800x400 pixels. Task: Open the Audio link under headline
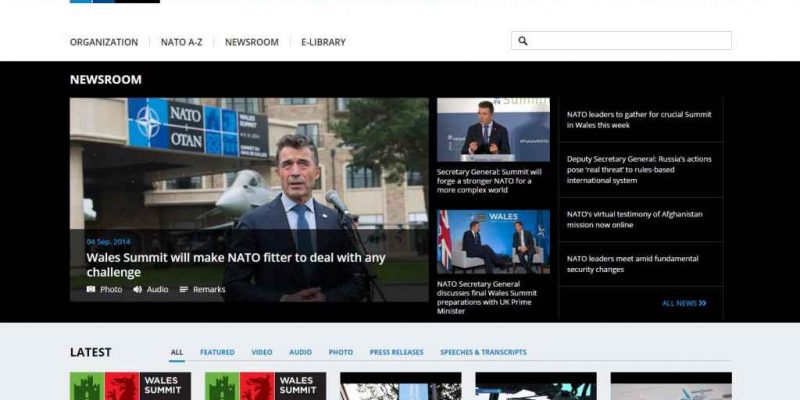click(158, 289)
